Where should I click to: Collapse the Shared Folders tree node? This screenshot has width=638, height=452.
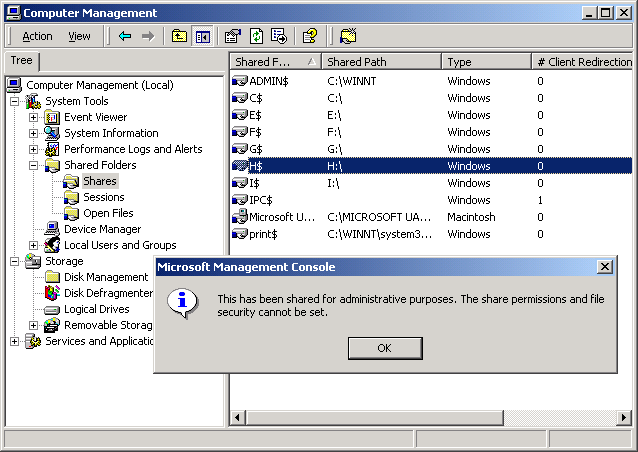tap(33, 165)
